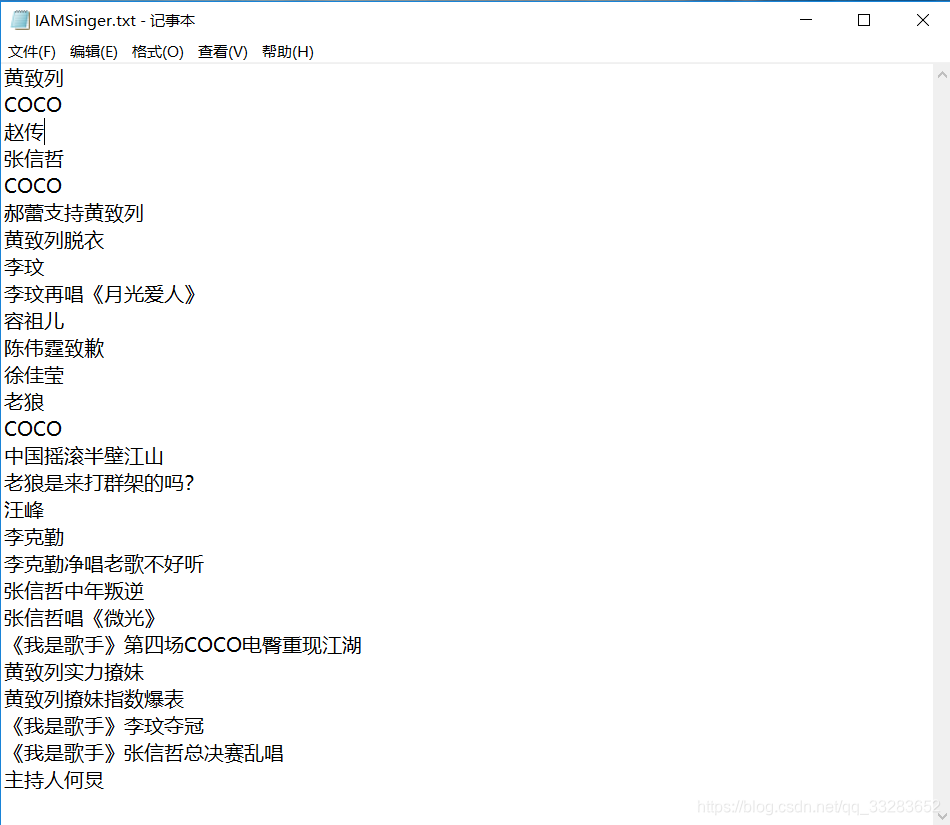Open the 编辑(E) menu
This screenshot has width=950, height=825.
click(94, 52)
